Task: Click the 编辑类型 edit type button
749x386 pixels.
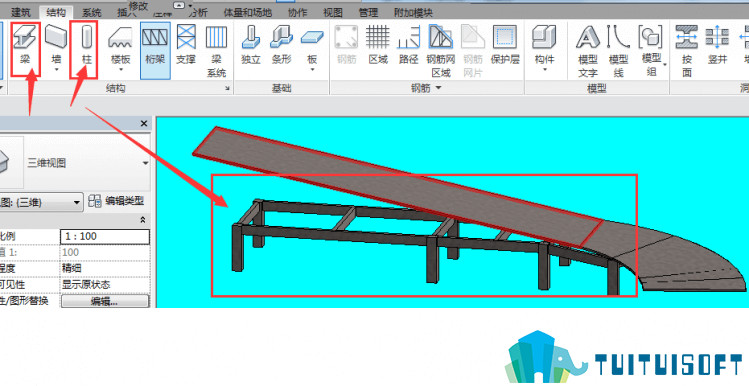Action: tap(117, 202)
